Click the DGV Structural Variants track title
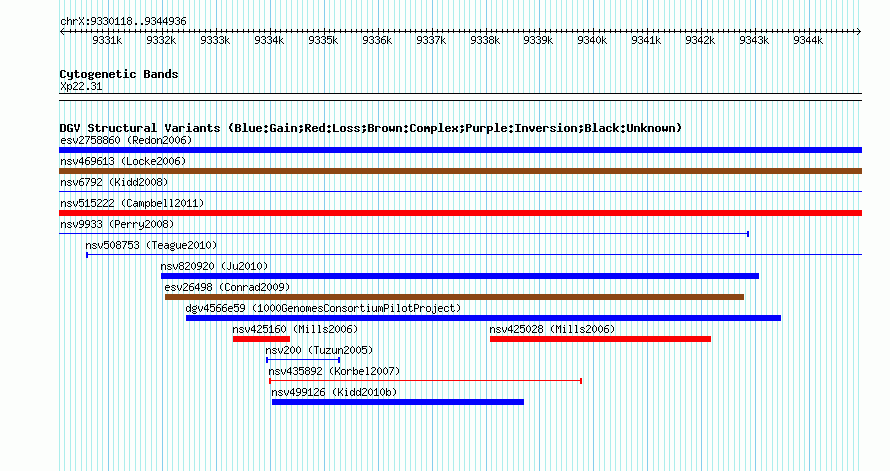The width and height of the screenshot is (890, 471). pos(371,128)
